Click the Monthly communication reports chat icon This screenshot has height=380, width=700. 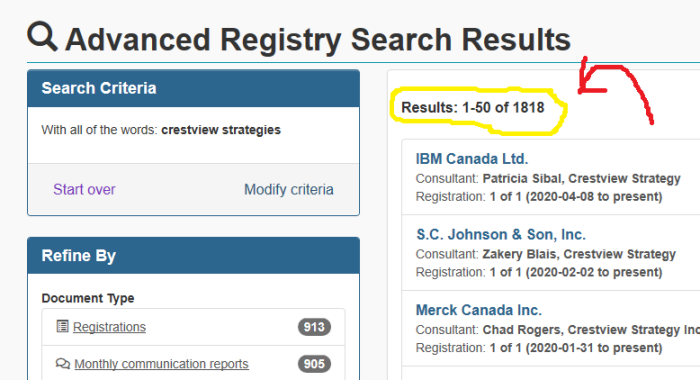(x=63, y=363)
